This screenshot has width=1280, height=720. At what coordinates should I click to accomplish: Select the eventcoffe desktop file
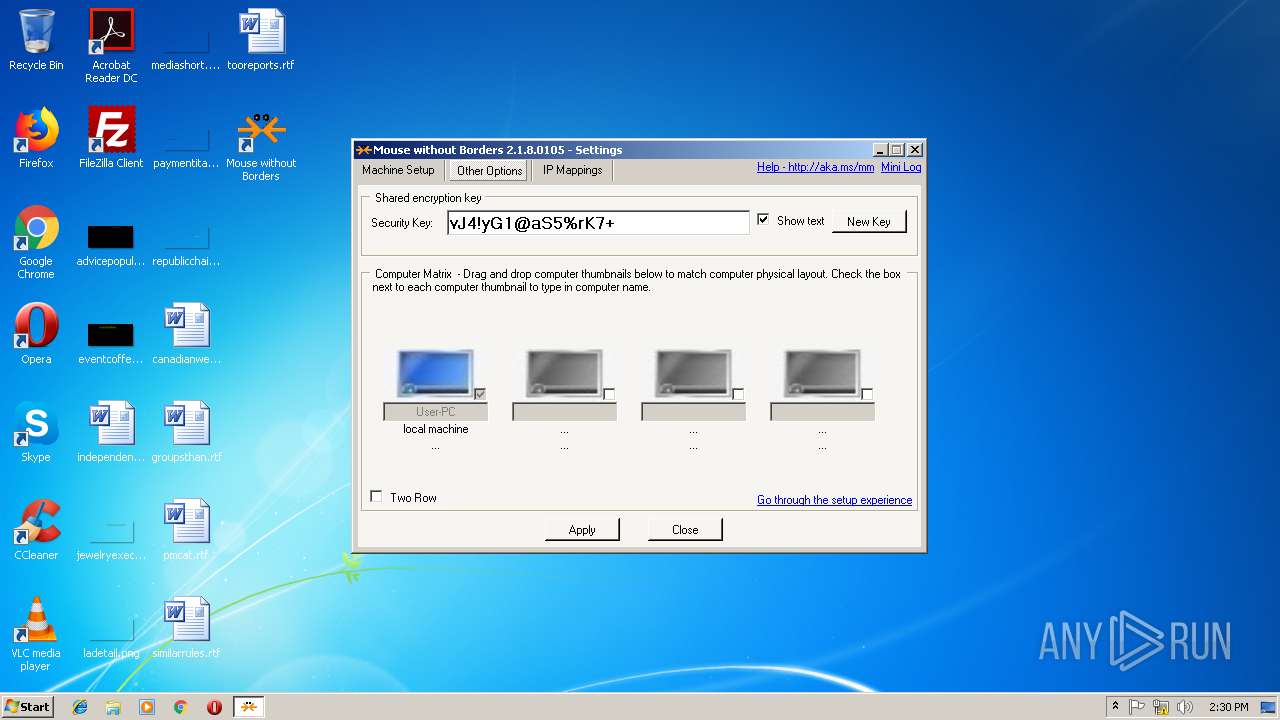click(x=111, y=342)
